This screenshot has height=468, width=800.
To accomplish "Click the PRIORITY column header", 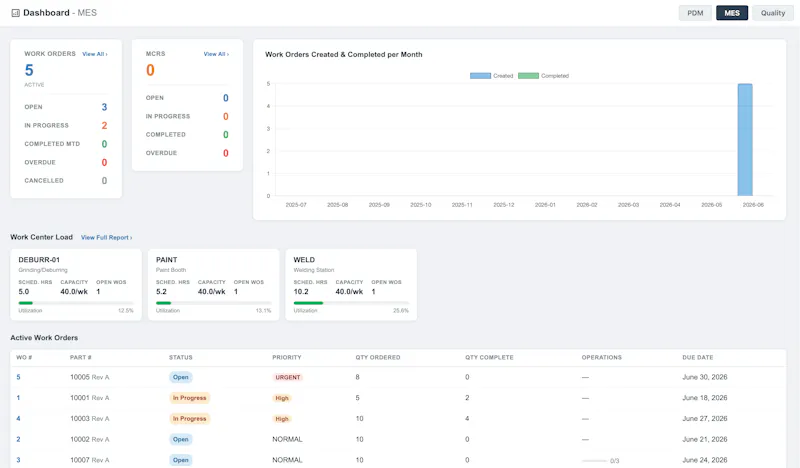I will pos(287,357).
